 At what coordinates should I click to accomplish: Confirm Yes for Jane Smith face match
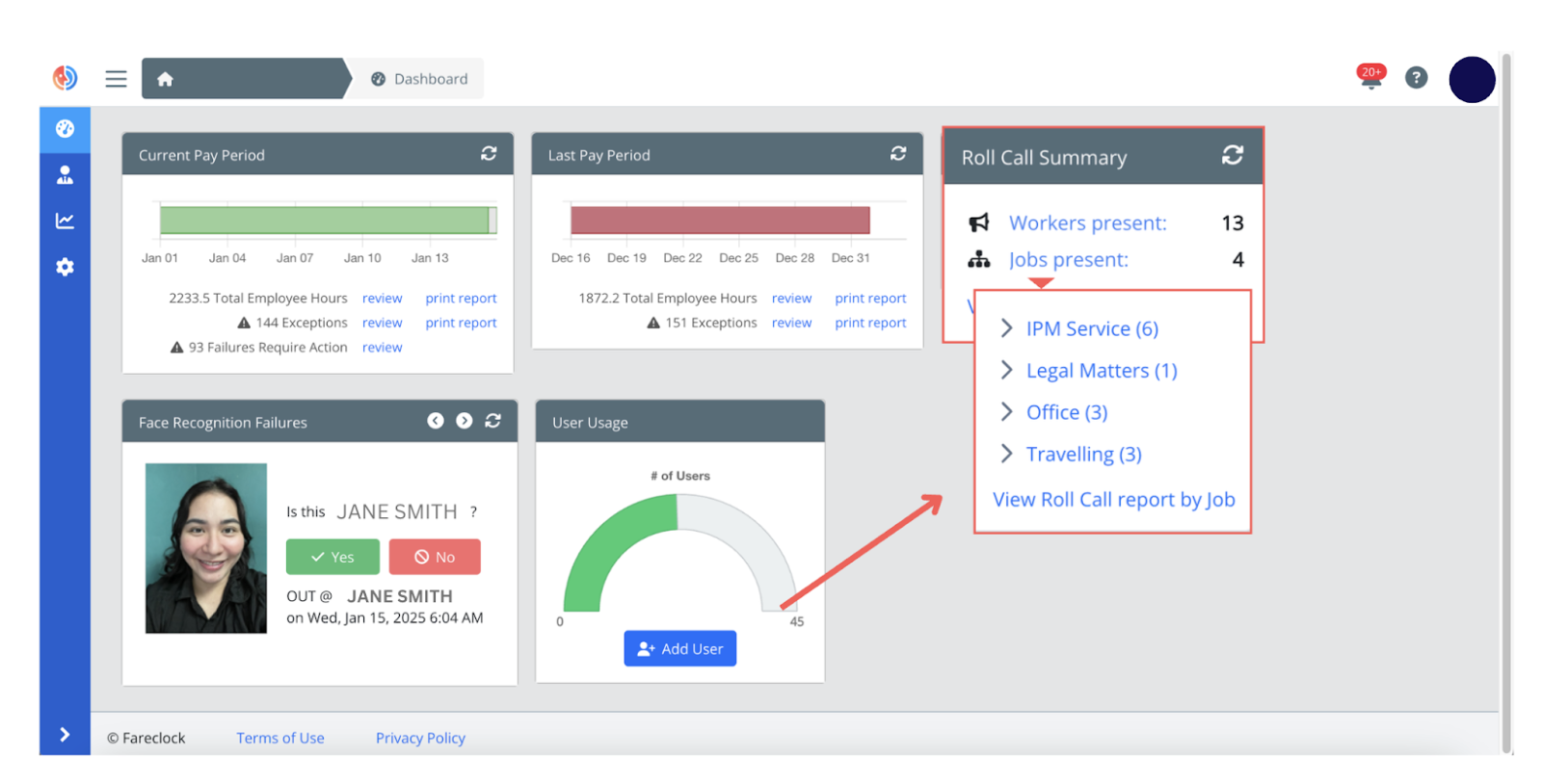click(x=332, y=557)
